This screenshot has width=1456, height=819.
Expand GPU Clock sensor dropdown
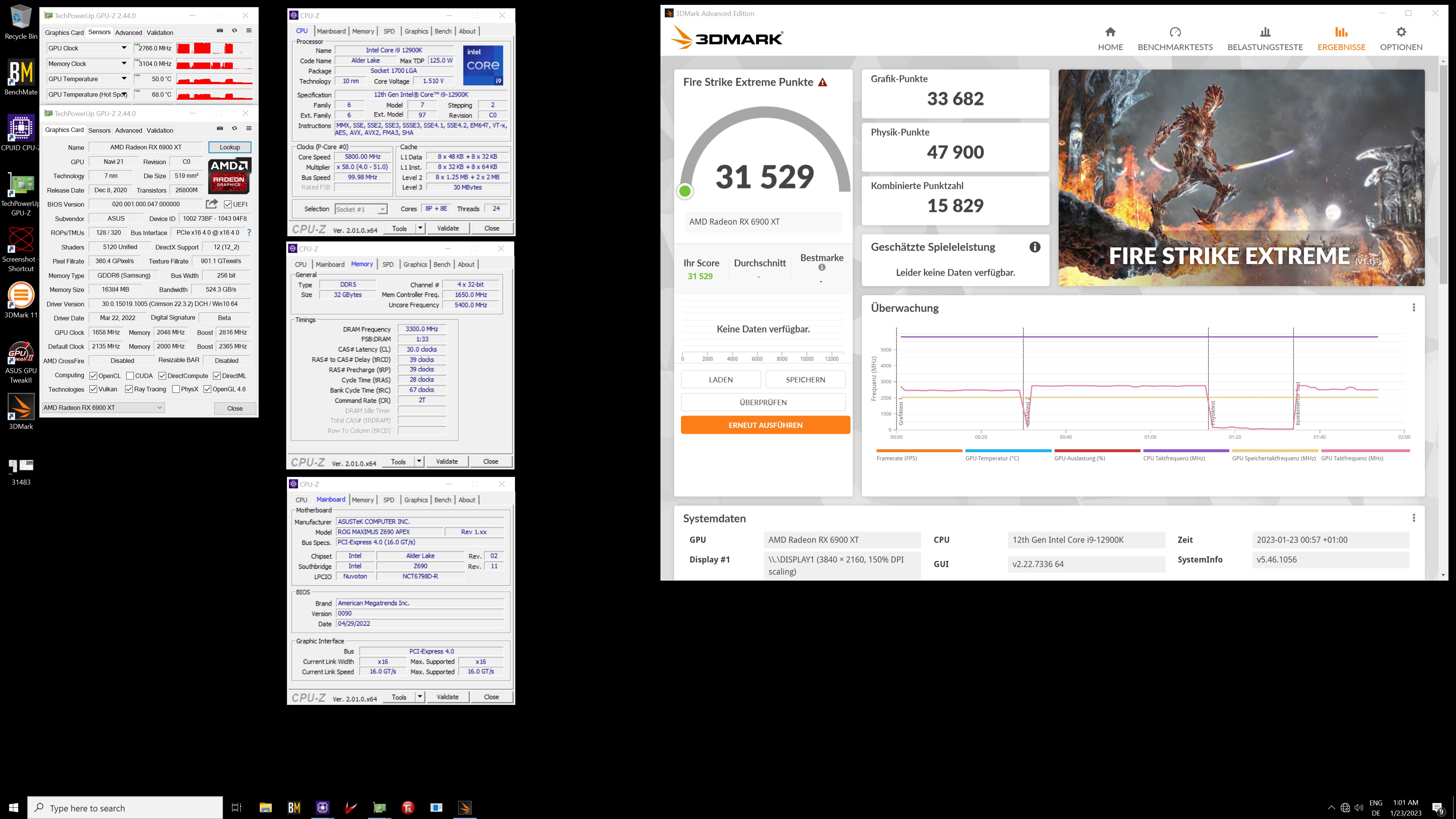124,48
